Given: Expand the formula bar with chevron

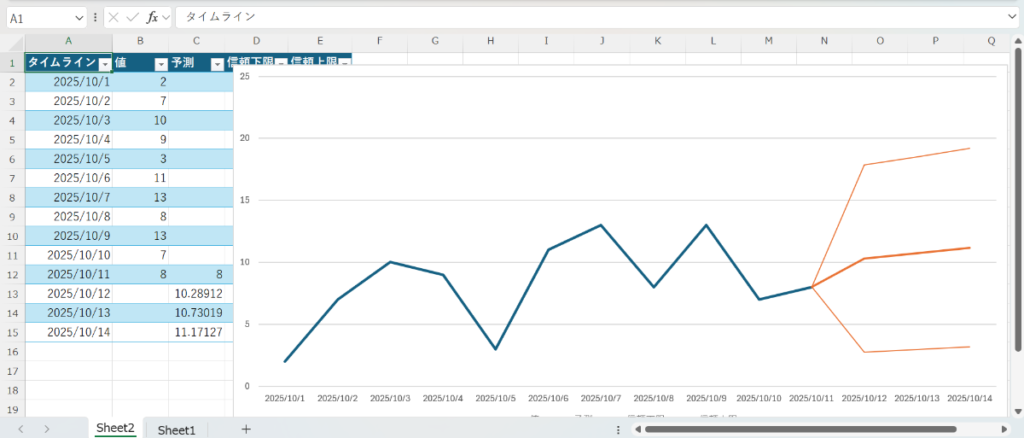Looking at the screenshot, I should pyautogui.click(x=1011, y=18).
